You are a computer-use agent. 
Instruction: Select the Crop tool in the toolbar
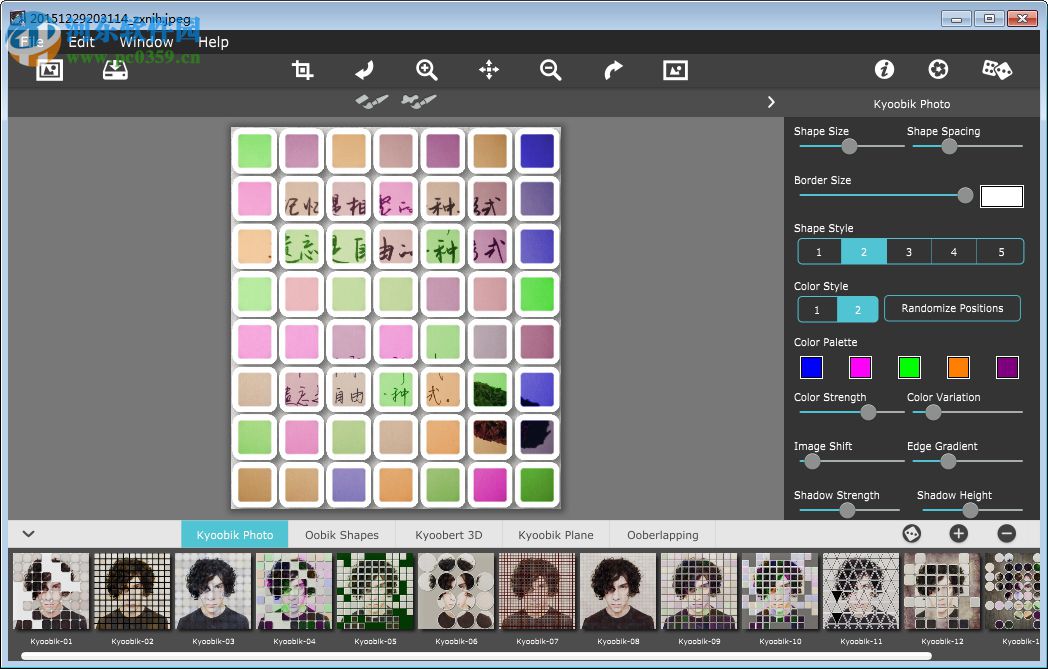coord(302,70)
